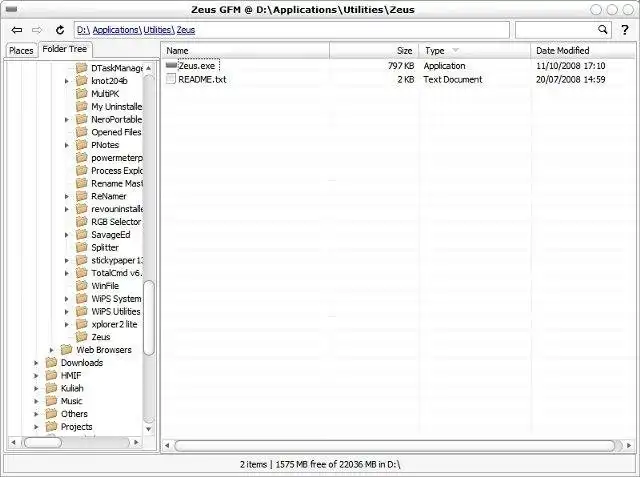This screenshot has height=477, width=640.
Task: Refresh the current folder view
Action: pyautogui.click(x=60, y=30)
